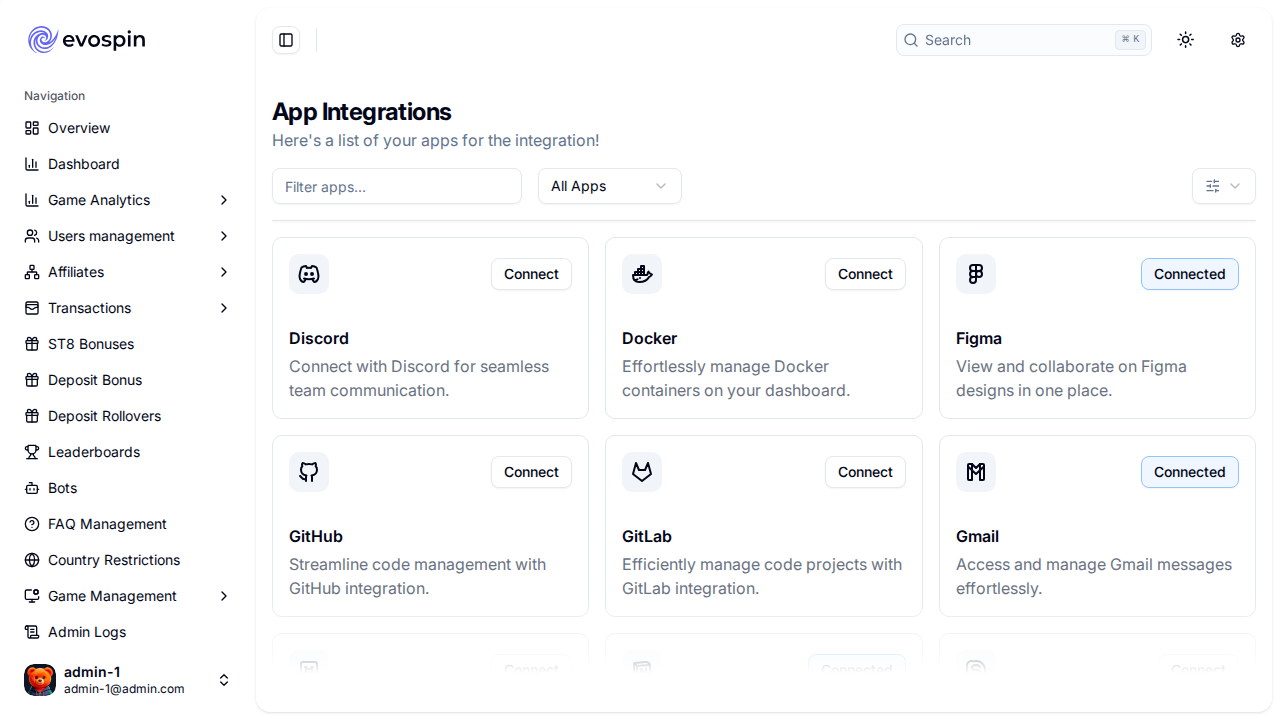The height and width of the screenshot is (720, 1280).
Task: Click Connected button on Figma card
Action: click(x=1190, y=274)
